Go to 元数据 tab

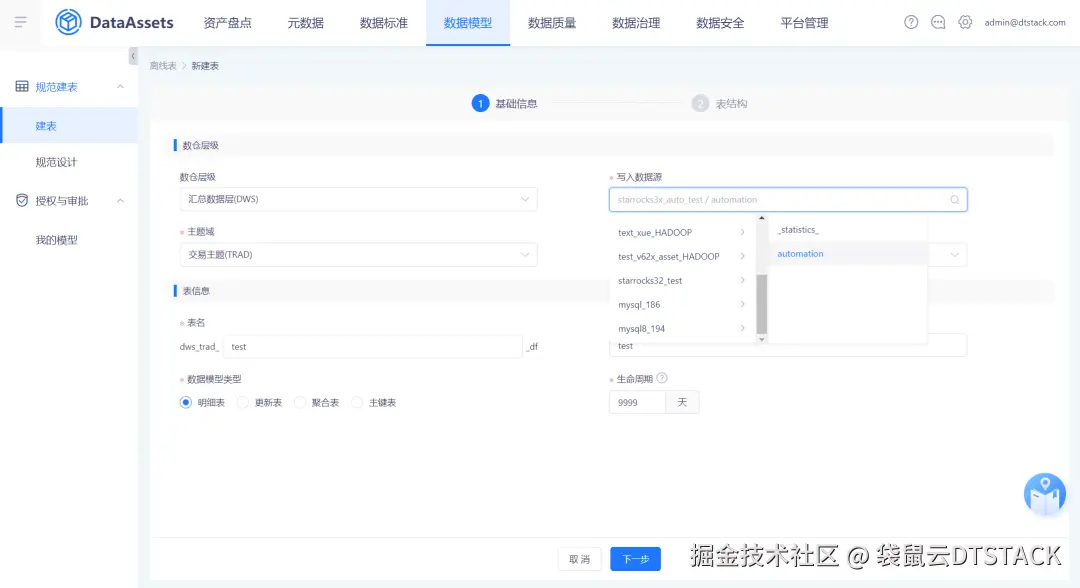click(x=305, y=23)
